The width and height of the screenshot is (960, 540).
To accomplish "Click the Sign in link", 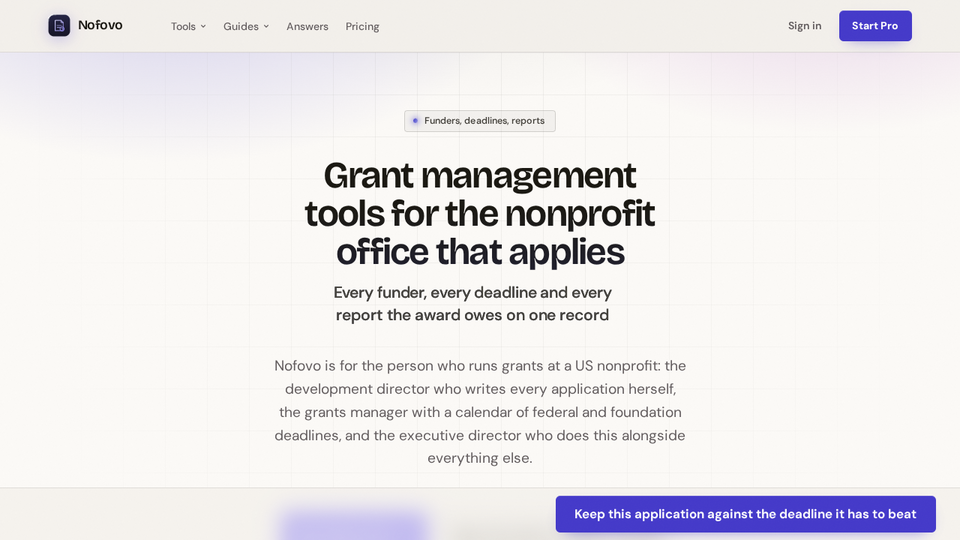I will 804,26.
